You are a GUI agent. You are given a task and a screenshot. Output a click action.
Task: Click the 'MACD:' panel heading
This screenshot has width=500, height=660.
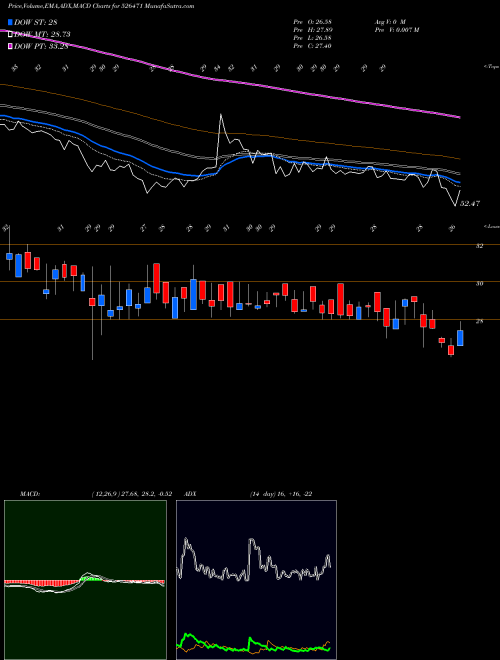coord(29,494)
